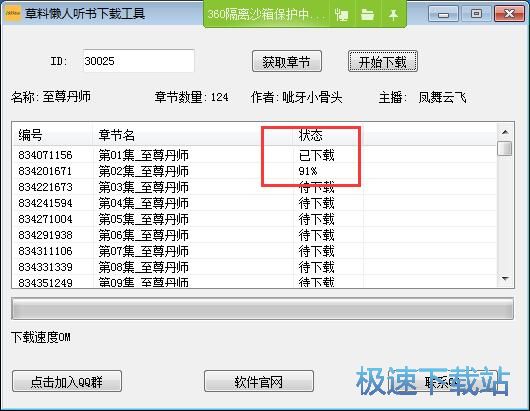Viewport: 530px width, 411px height.
Task: Click chapter number 834201671
Action: click(45, 171)
